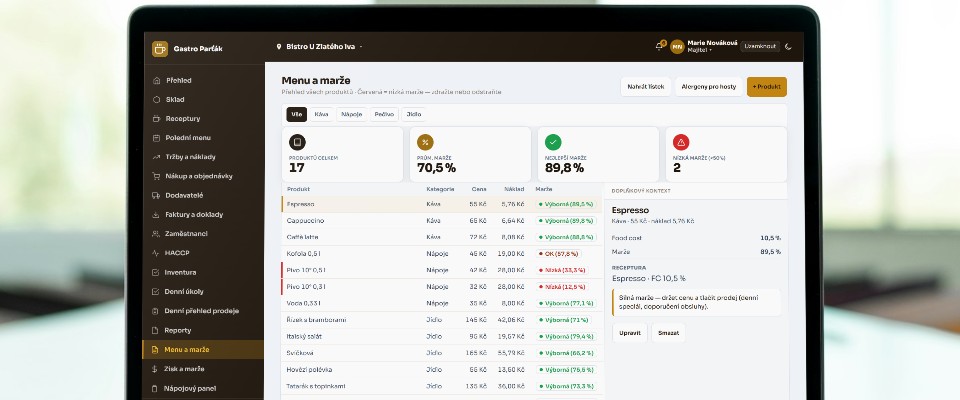Click the Produktů celkem card icon
This screenshot has height=400, width=960.
(297, 142)
